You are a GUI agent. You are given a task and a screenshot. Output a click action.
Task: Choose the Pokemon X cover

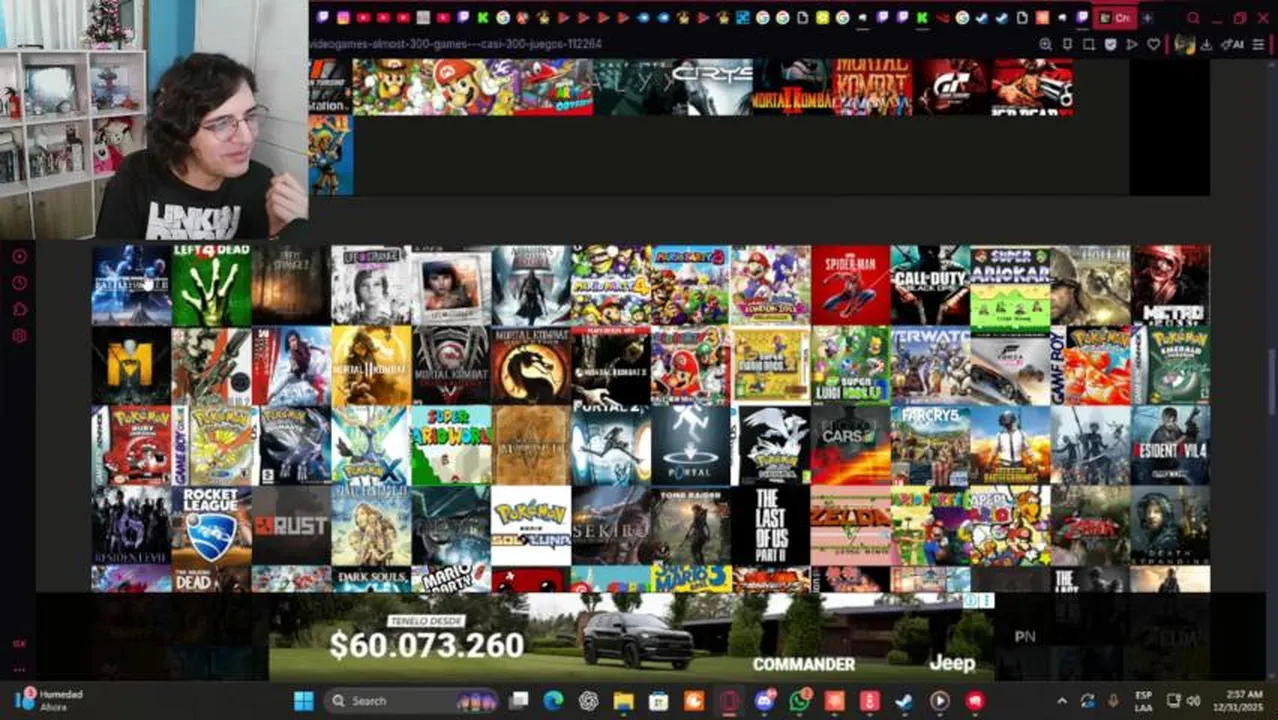pos(371,445)
